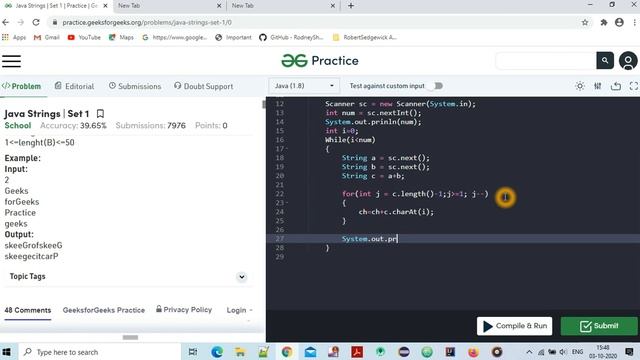
Task: Open the Java (1.8) language dropdown
Action: (x=304, y=86)
